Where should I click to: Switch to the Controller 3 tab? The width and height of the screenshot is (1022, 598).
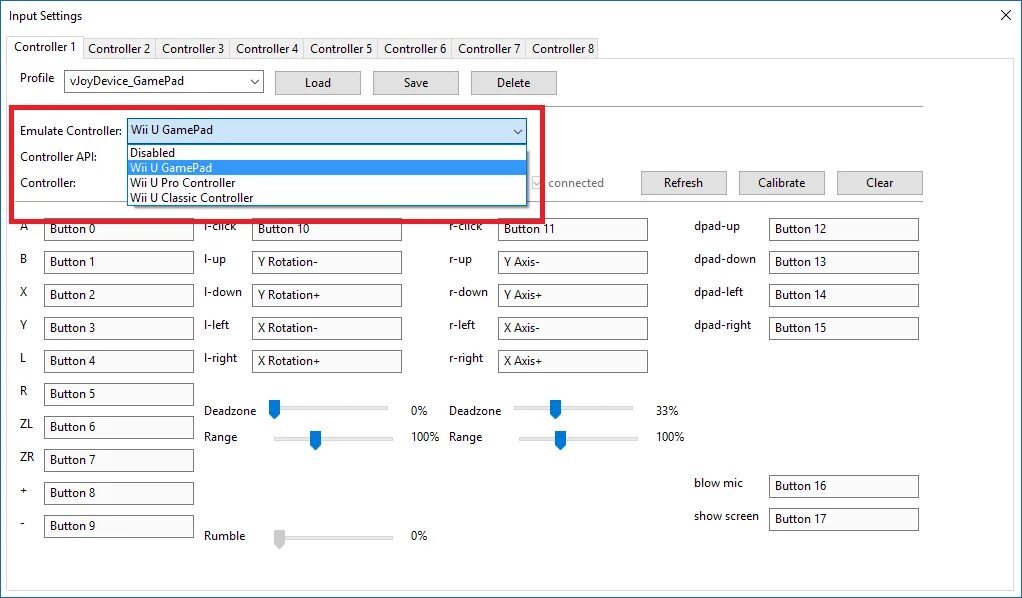(x=193, y=49)
